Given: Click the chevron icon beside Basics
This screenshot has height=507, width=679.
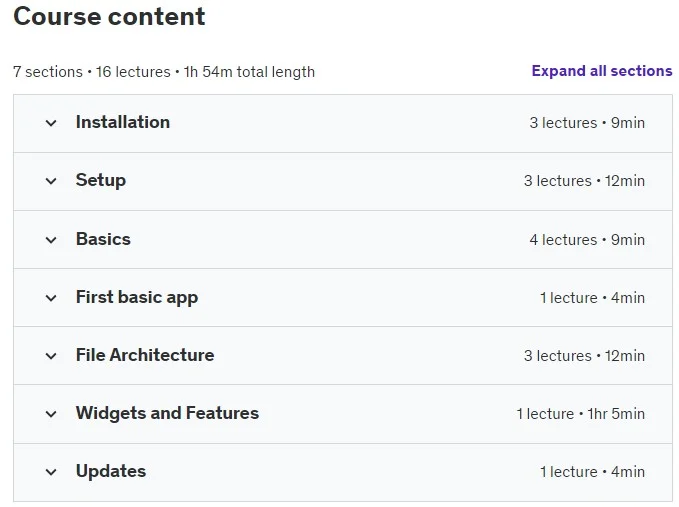Looking at the screenshot, I should pos(51,240).
